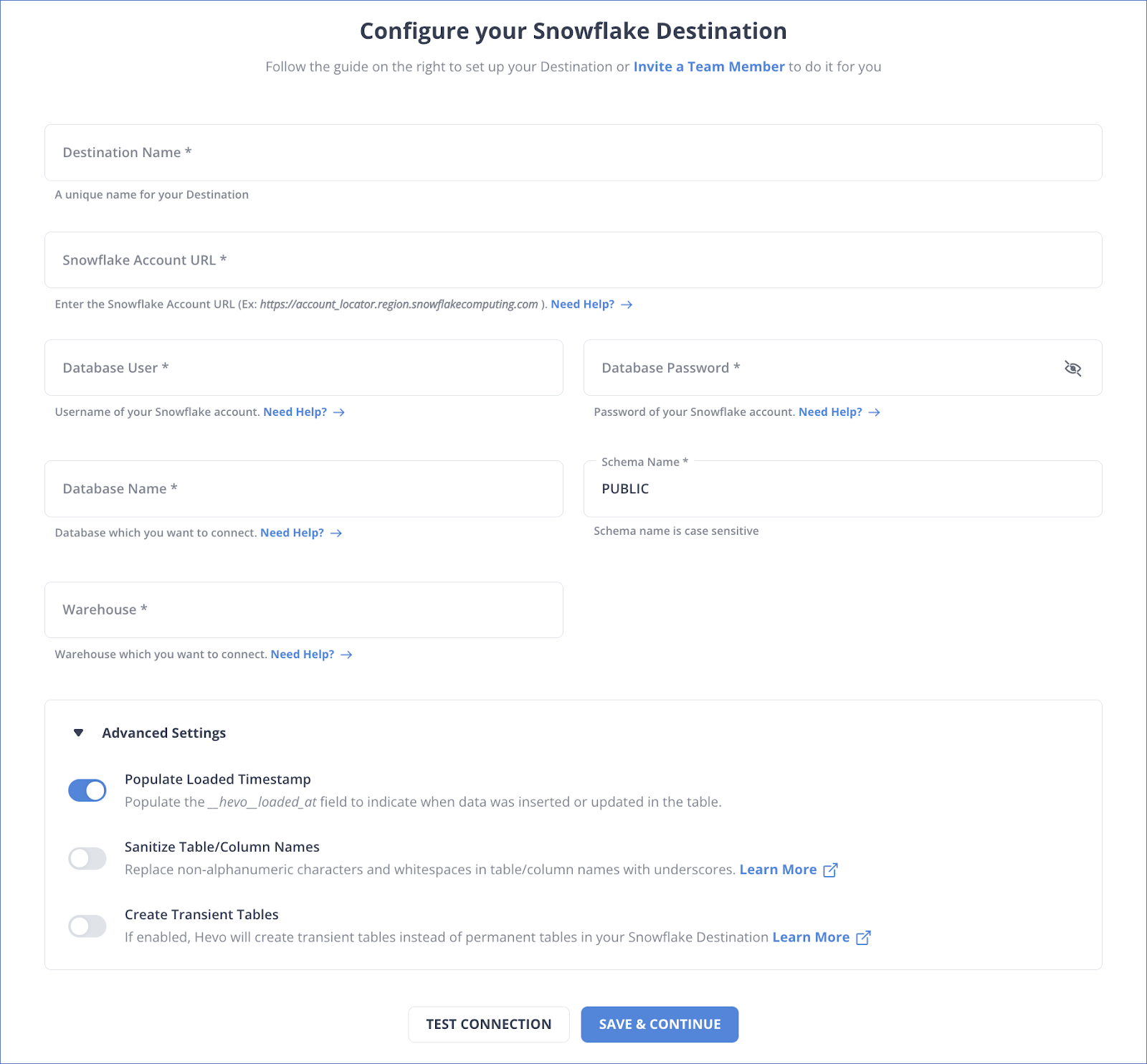The width and height of the screenshot is (1147, 1064).
Task: Toggle the Database Password visibility eye icon
Action: coord(1073,368)
